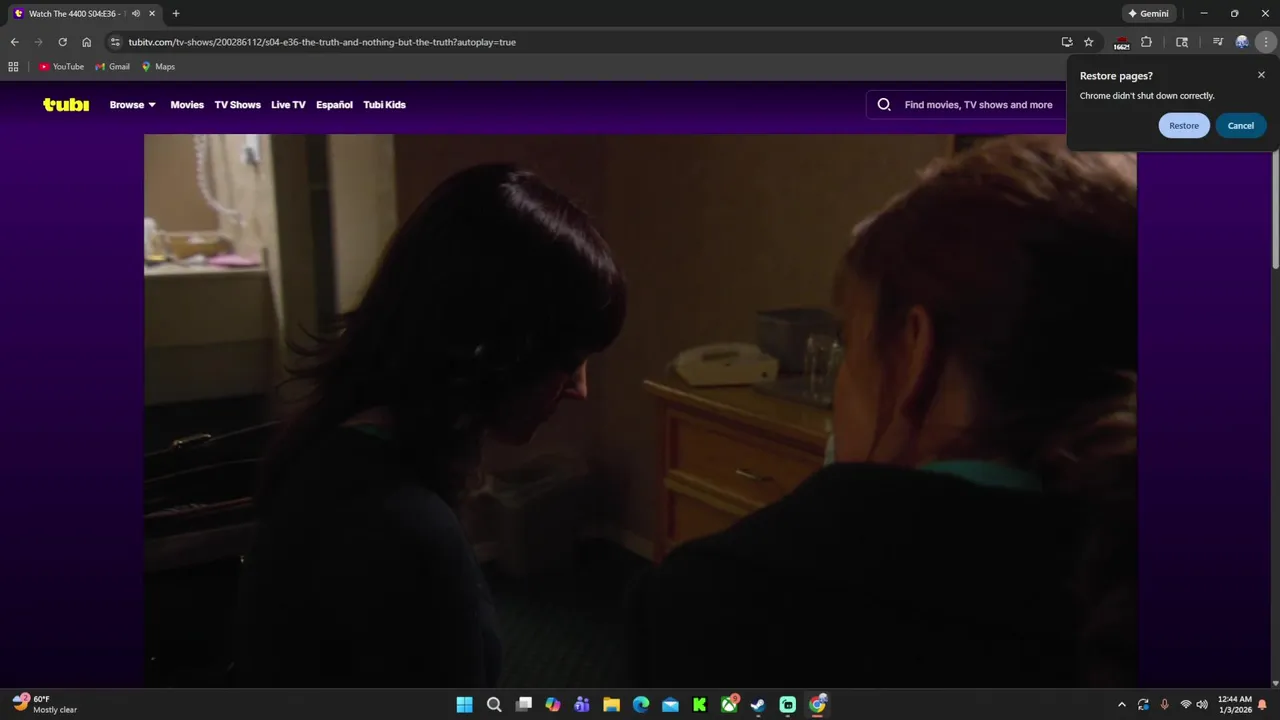The width and height of the screenshot is (1280, 720).
Task: Close The 4400 browser tab
Action: pyautogui.click(x=152, y=14)
